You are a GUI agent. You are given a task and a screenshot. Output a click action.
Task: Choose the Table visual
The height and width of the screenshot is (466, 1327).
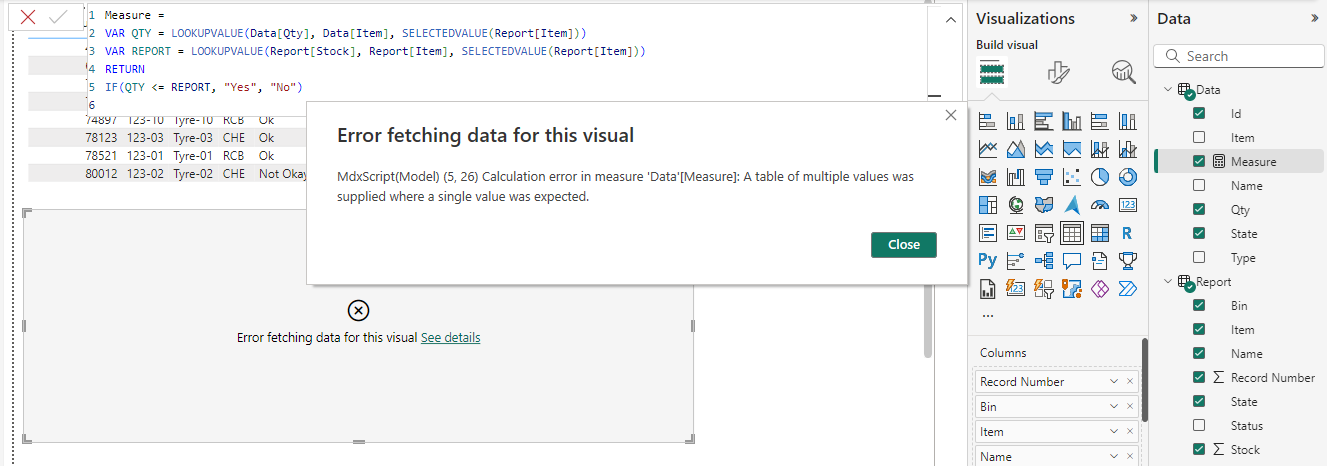[x=1072, y=233]
